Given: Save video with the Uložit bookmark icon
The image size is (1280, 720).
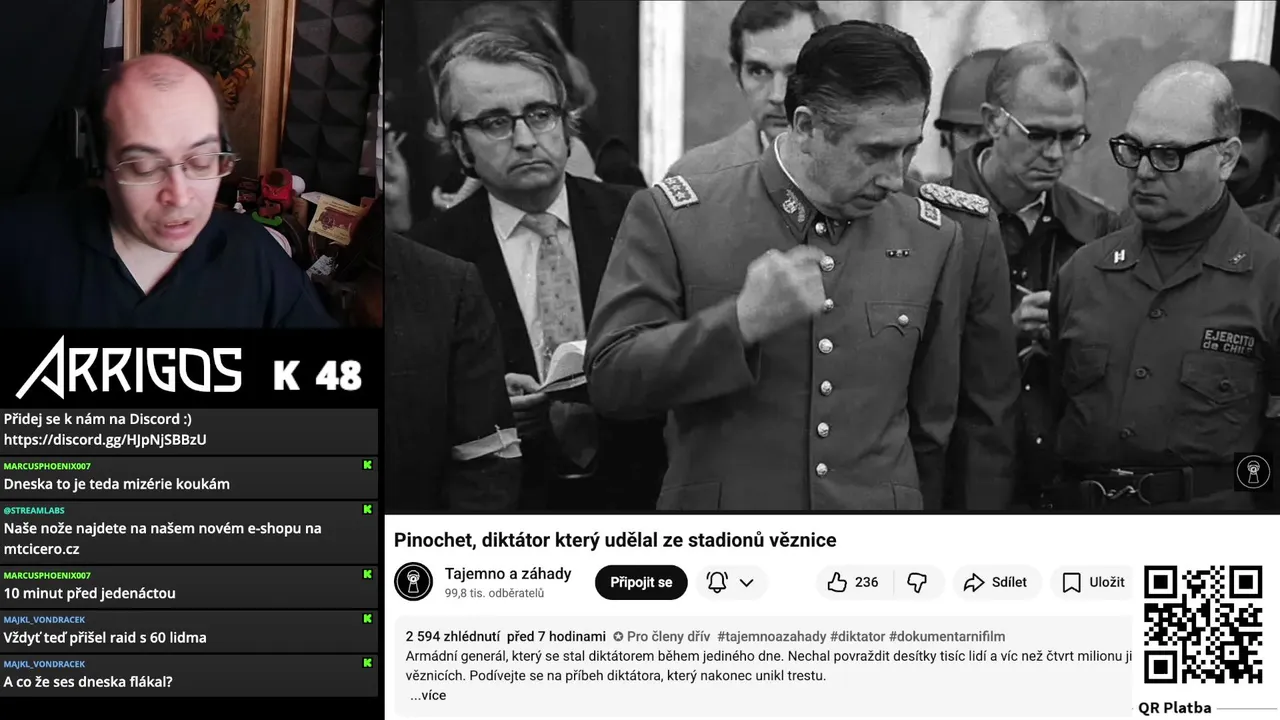Looking at the screenshot, I should click(1071, 582).
